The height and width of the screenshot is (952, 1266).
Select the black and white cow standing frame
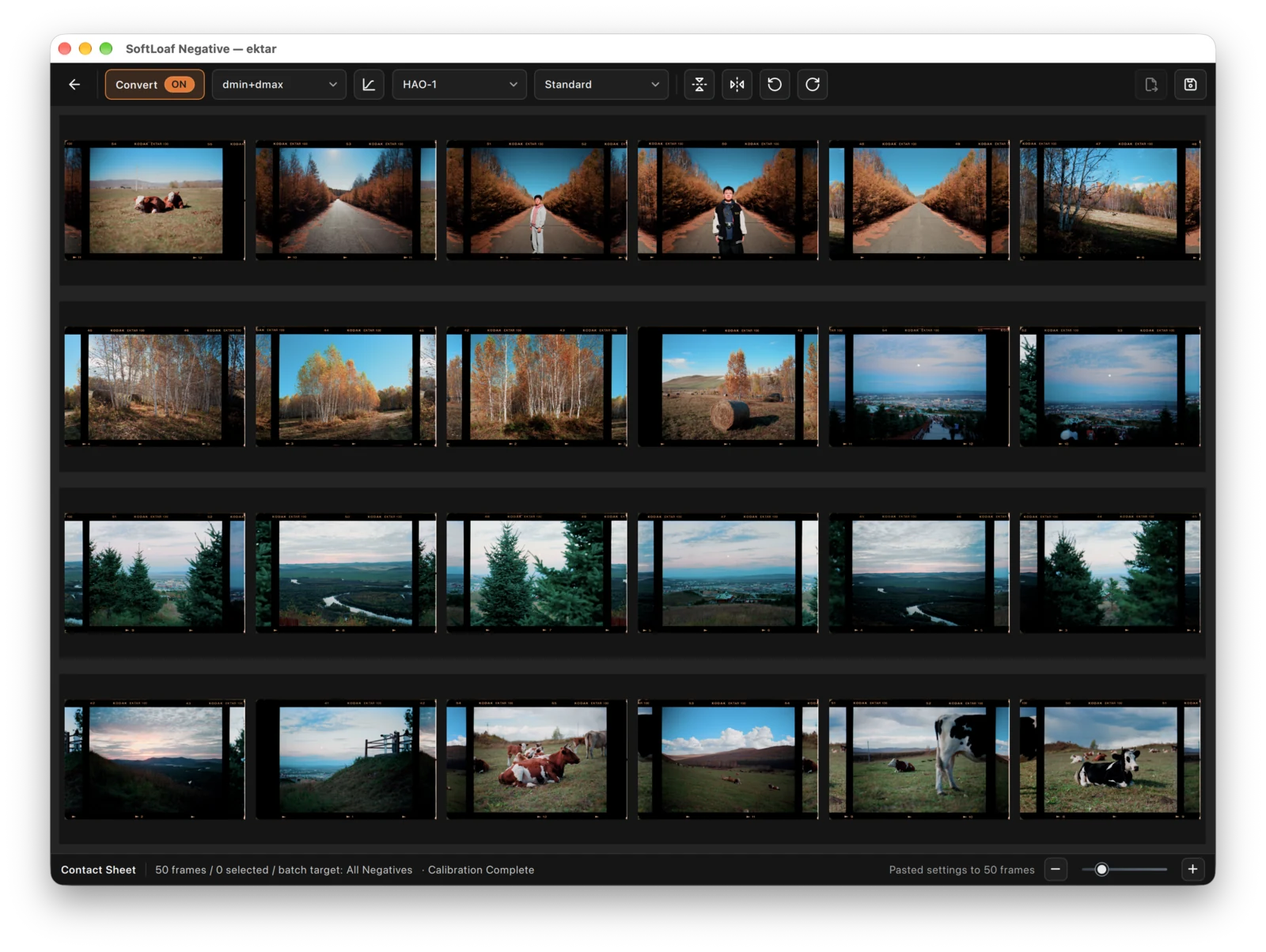pyautogui.click(x=919, y=759)
